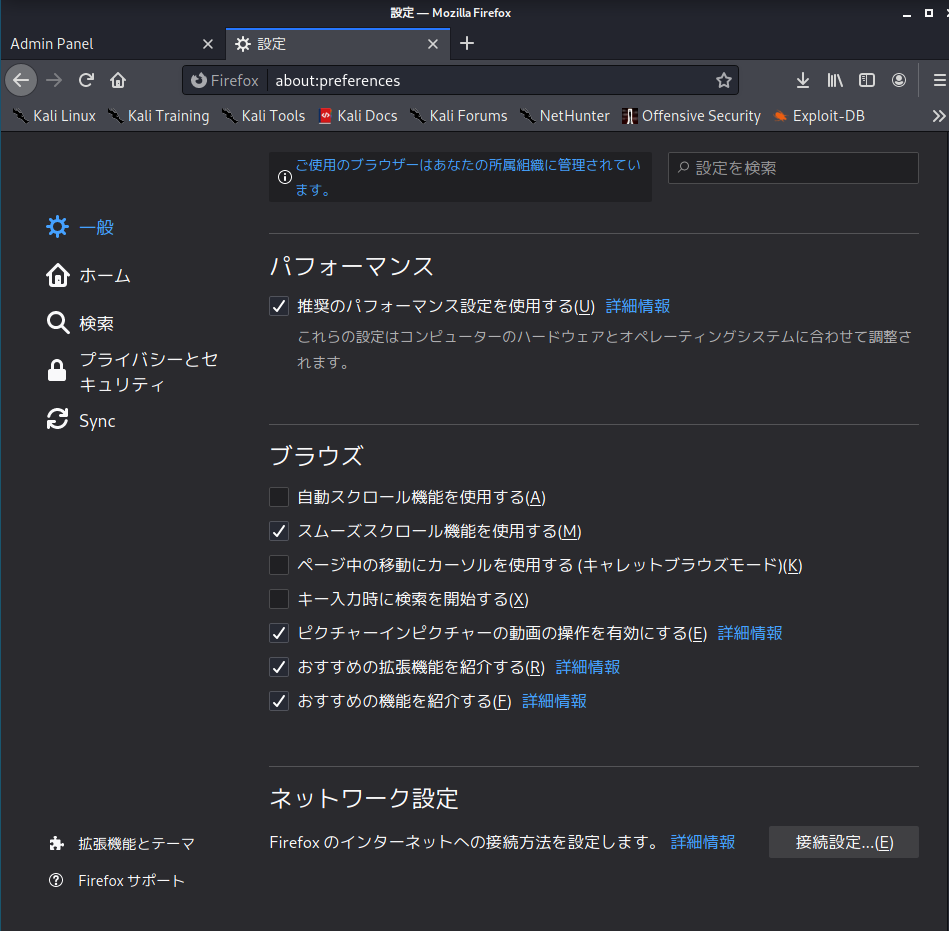Image resolution: width=949 pixels, height=931 pixels.
Task: Click the 設定を検索 search field
Action: pyautogui.click(x=793, y=168)
